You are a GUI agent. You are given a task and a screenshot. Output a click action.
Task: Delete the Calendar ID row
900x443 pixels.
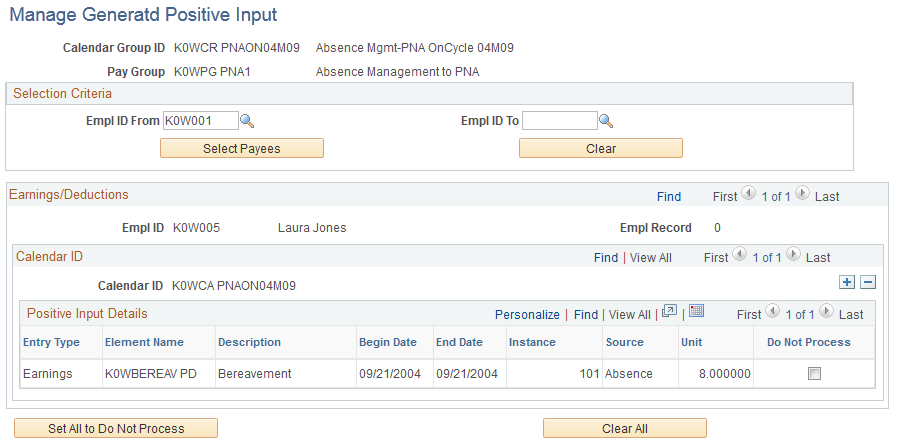pyautogui.click(x=868, y=282)
